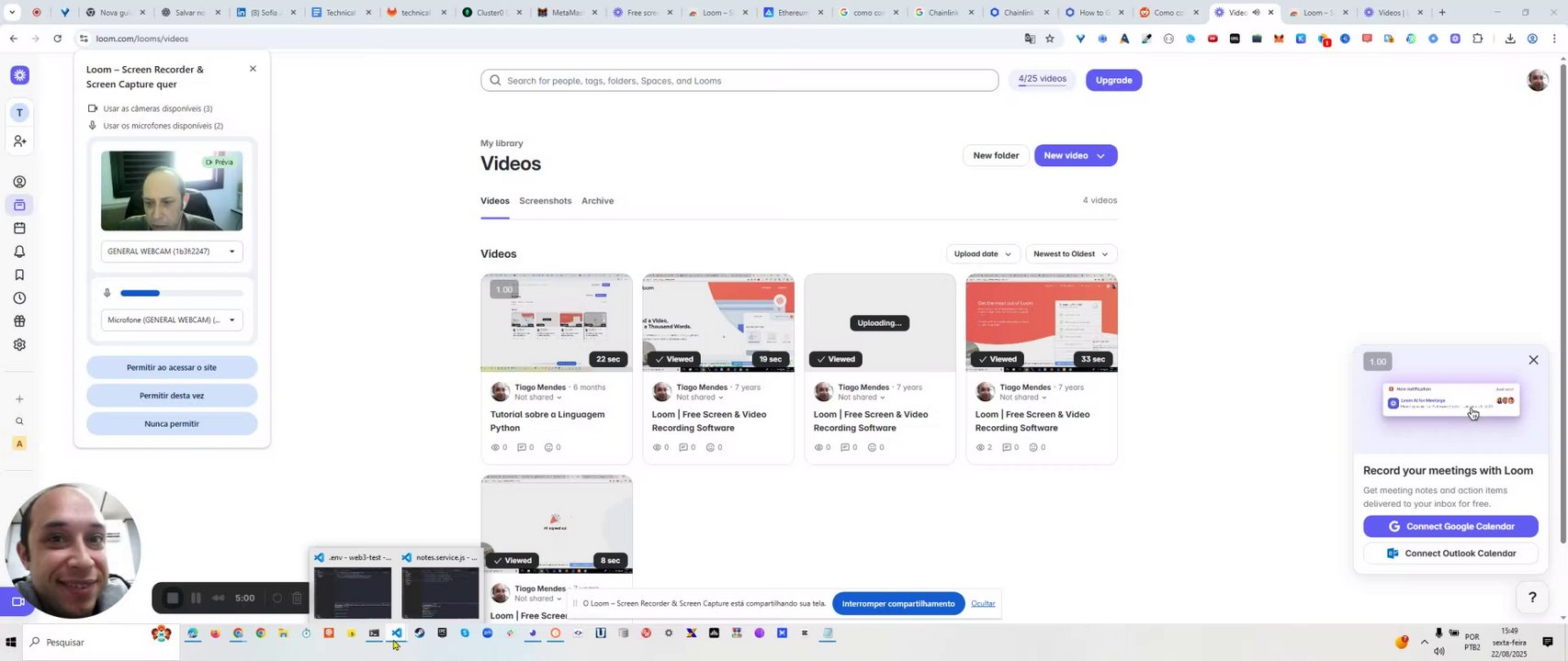Open the Loom home logo icon
The width and height of the screenshot is (1568, 661).
click(19, 75)
